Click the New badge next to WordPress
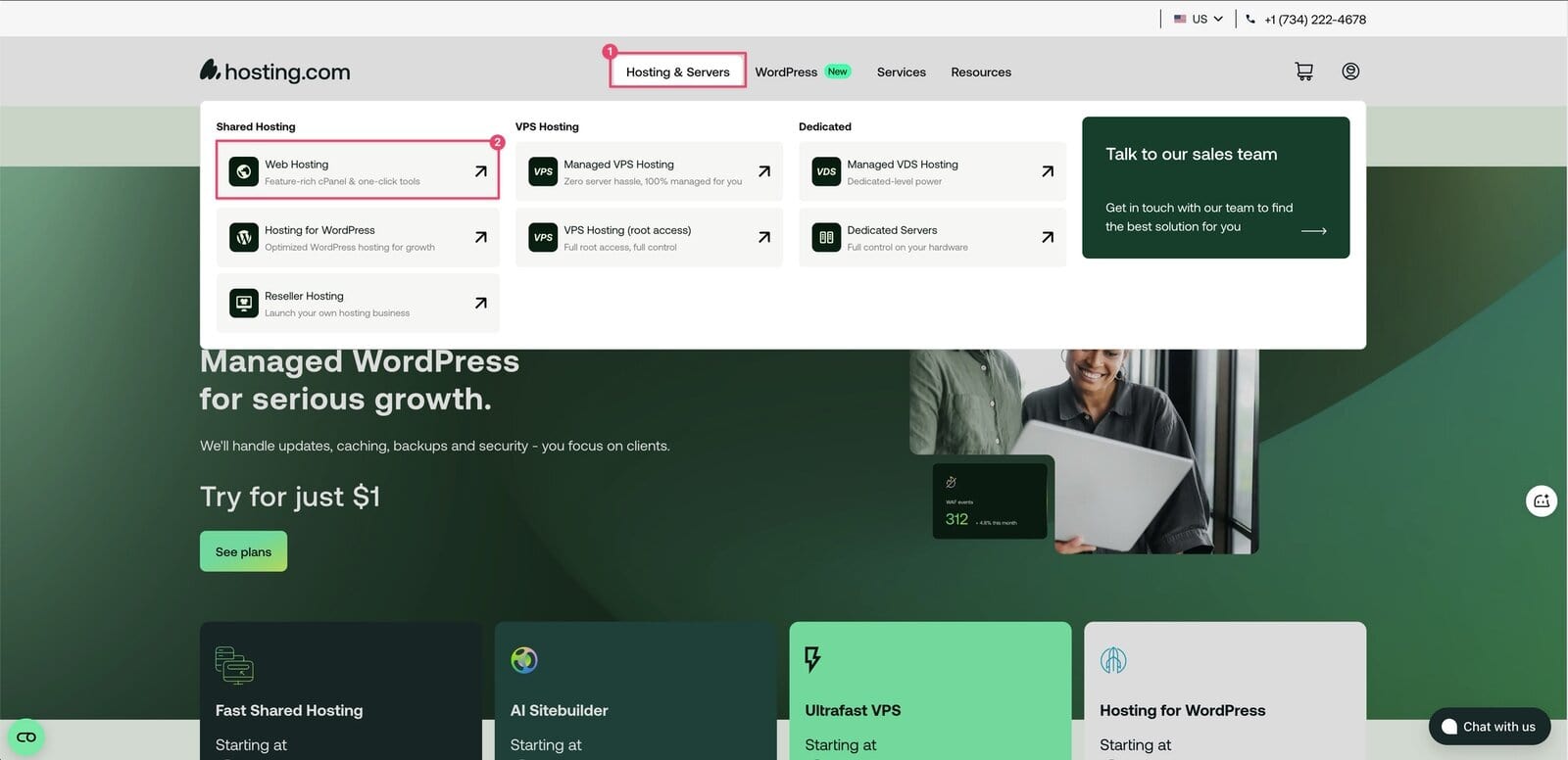 tap(837, 71)
